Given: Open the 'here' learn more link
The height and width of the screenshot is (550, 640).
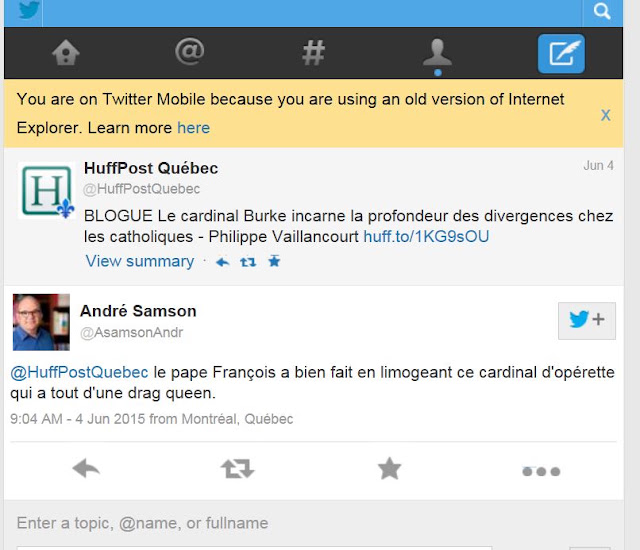Looking at the screenshot, I should coord(193,128).
